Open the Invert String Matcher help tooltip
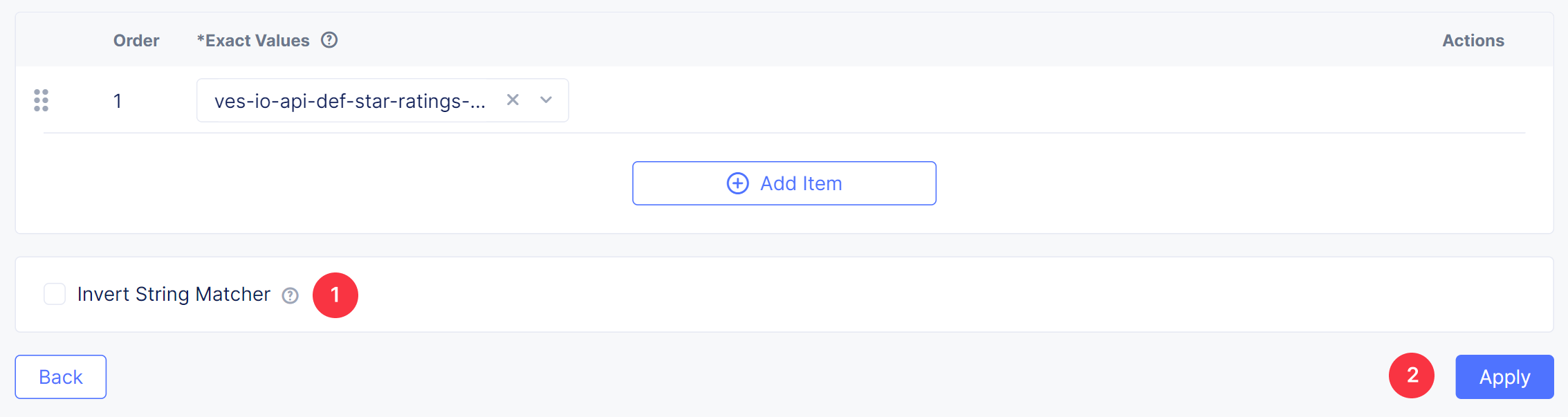 (x=290, y=296)
